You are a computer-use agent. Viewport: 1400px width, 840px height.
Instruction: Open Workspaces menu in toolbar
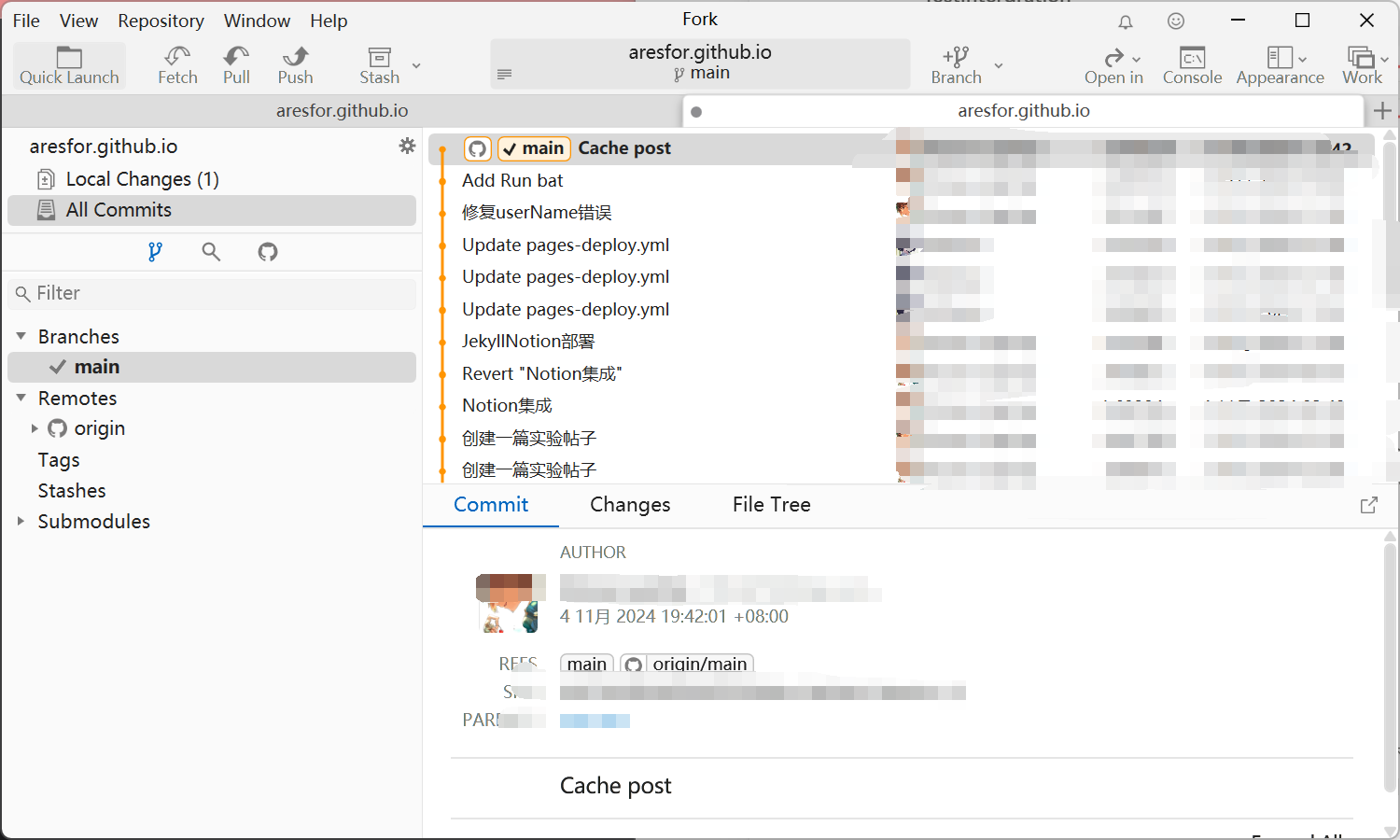pyautogui.click(x=1365, y=65)
